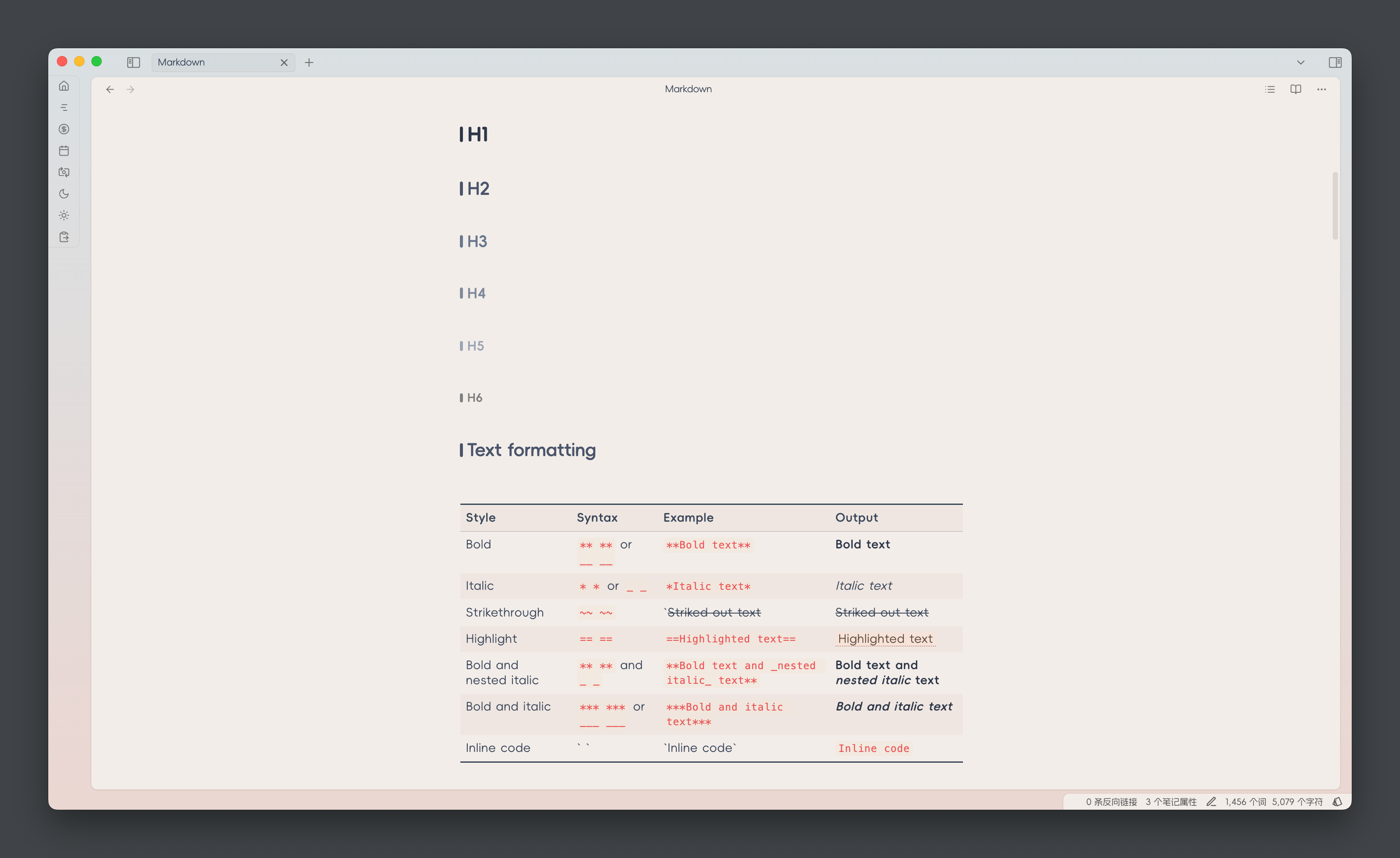Click the **Bold text** example cell
The image size is (1400, 858).
[x=708, y=545]
